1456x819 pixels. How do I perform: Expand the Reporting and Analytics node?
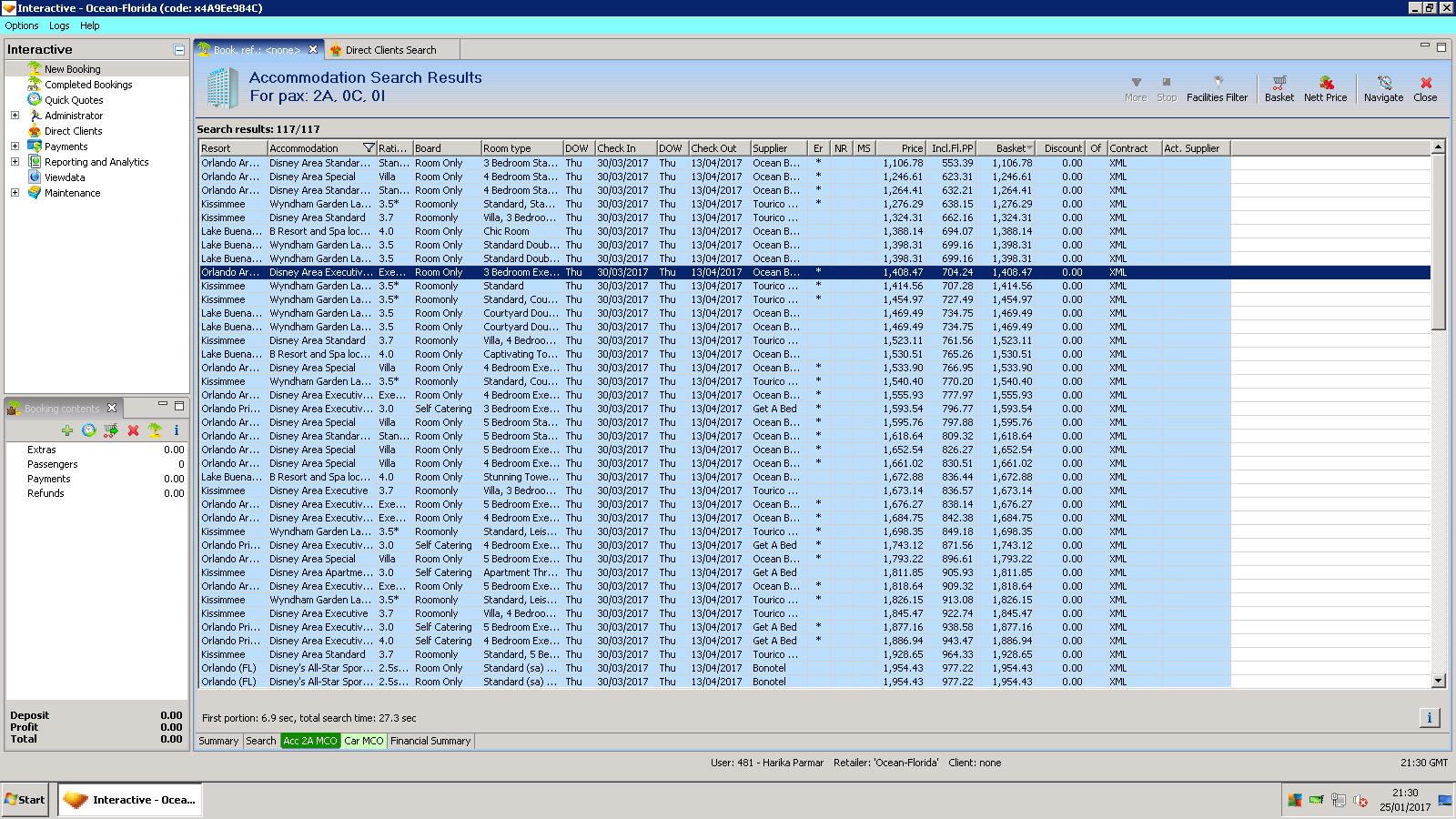[15, 162]
